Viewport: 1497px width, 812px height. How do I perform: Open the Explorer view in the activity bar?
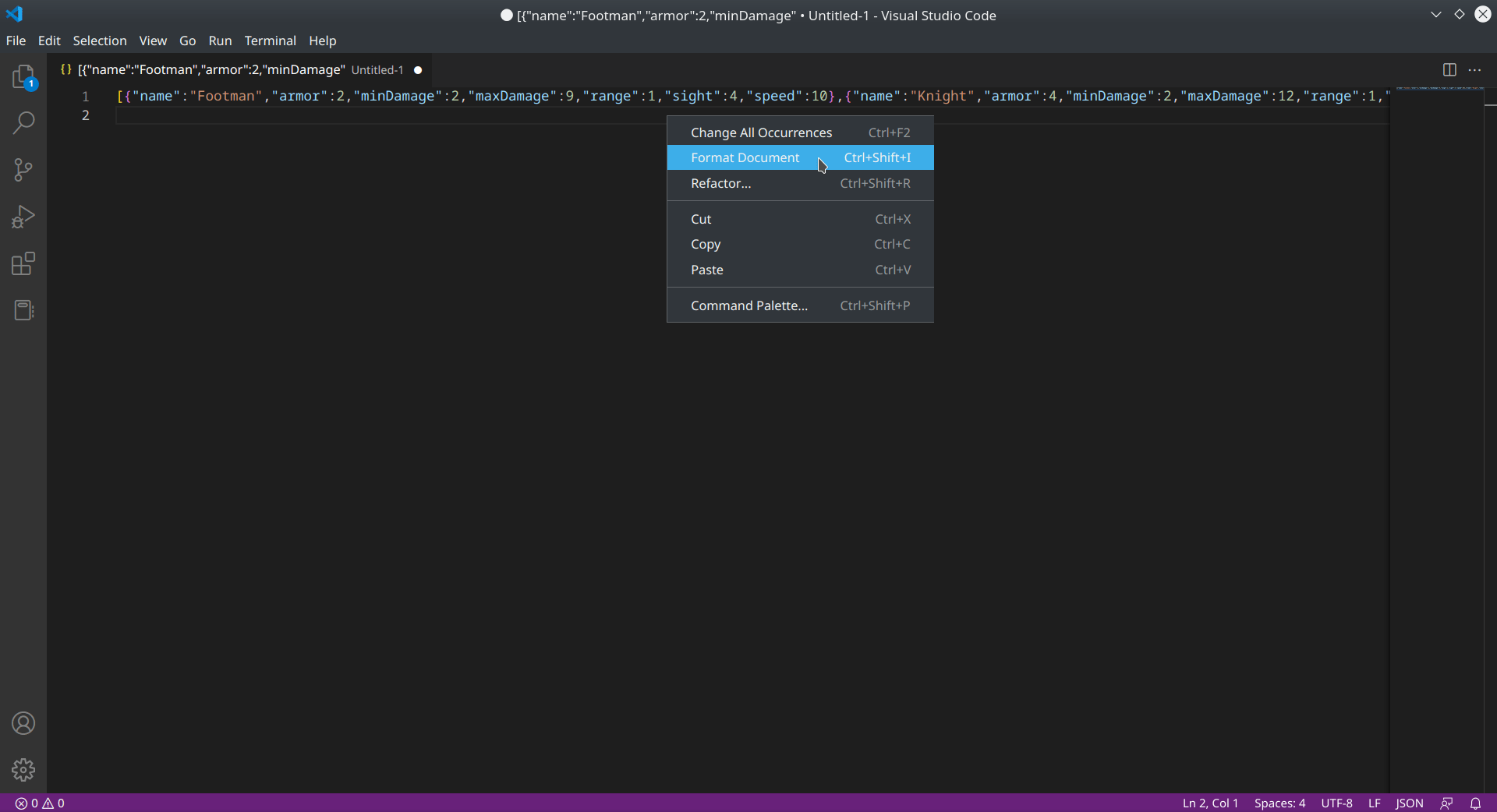pyautogui.click(x=23, y=77)
